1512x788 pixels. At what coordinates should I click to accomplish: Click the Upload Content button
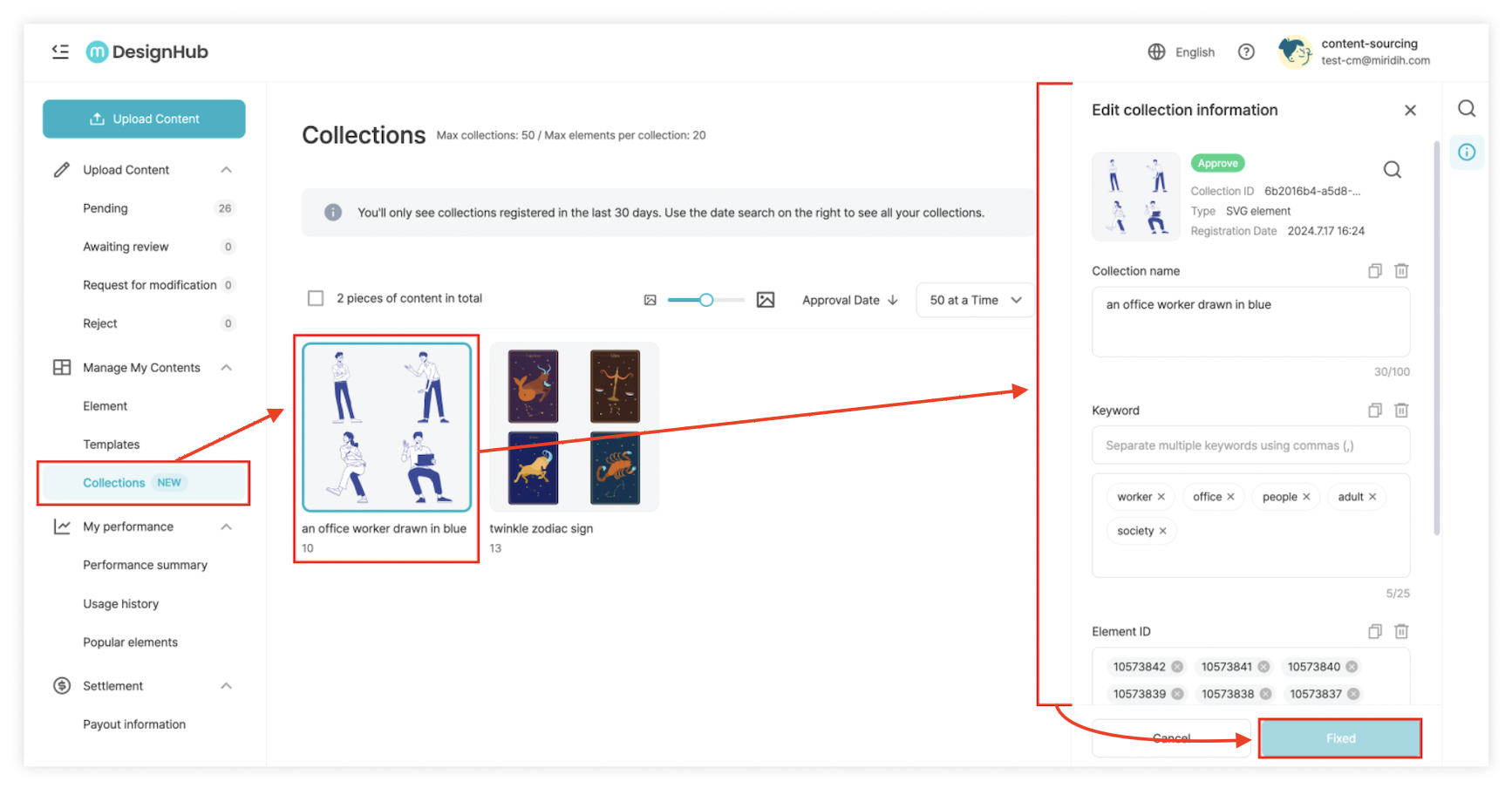tap(144, 119)
